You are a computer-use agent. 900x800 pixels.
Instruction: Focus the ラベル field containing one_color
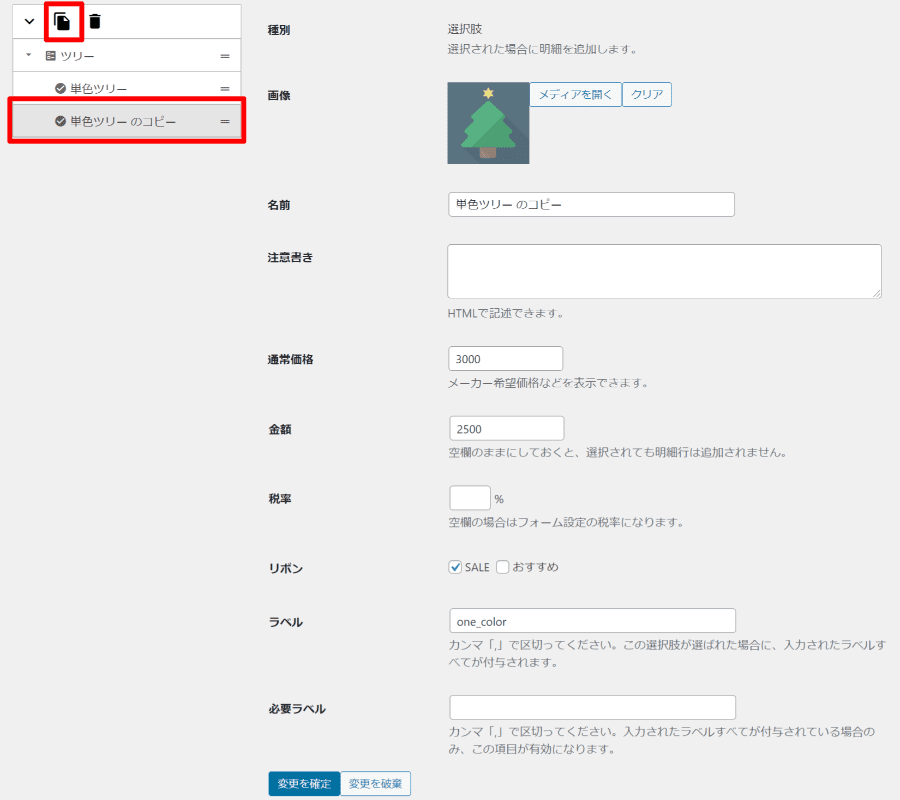[x=592, y=621]
